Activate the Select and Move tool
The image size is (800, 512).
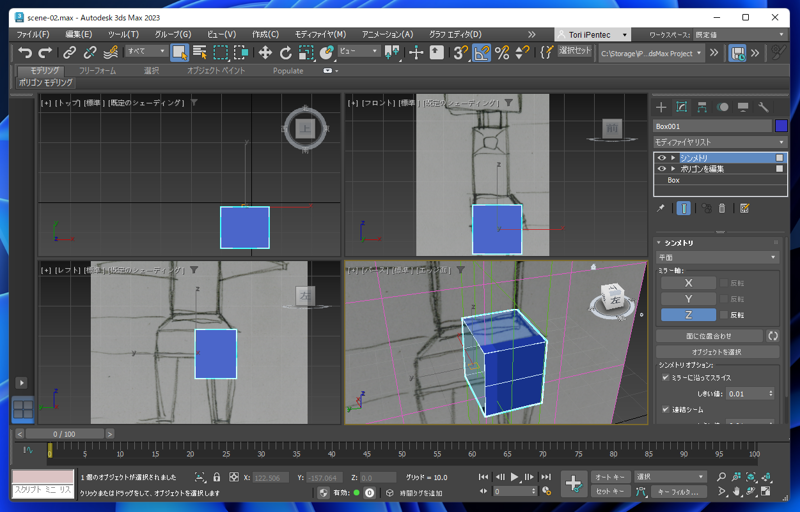click(265, 52)
